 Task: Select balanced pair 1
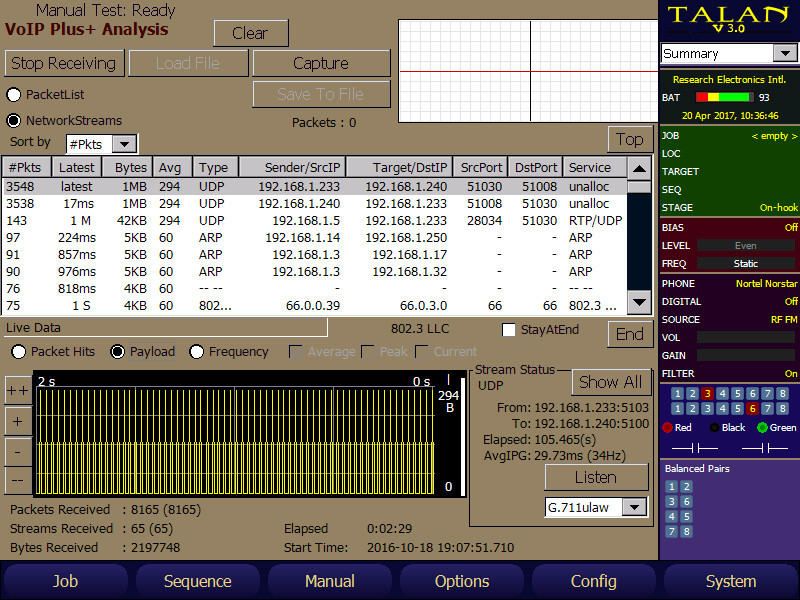671,485
